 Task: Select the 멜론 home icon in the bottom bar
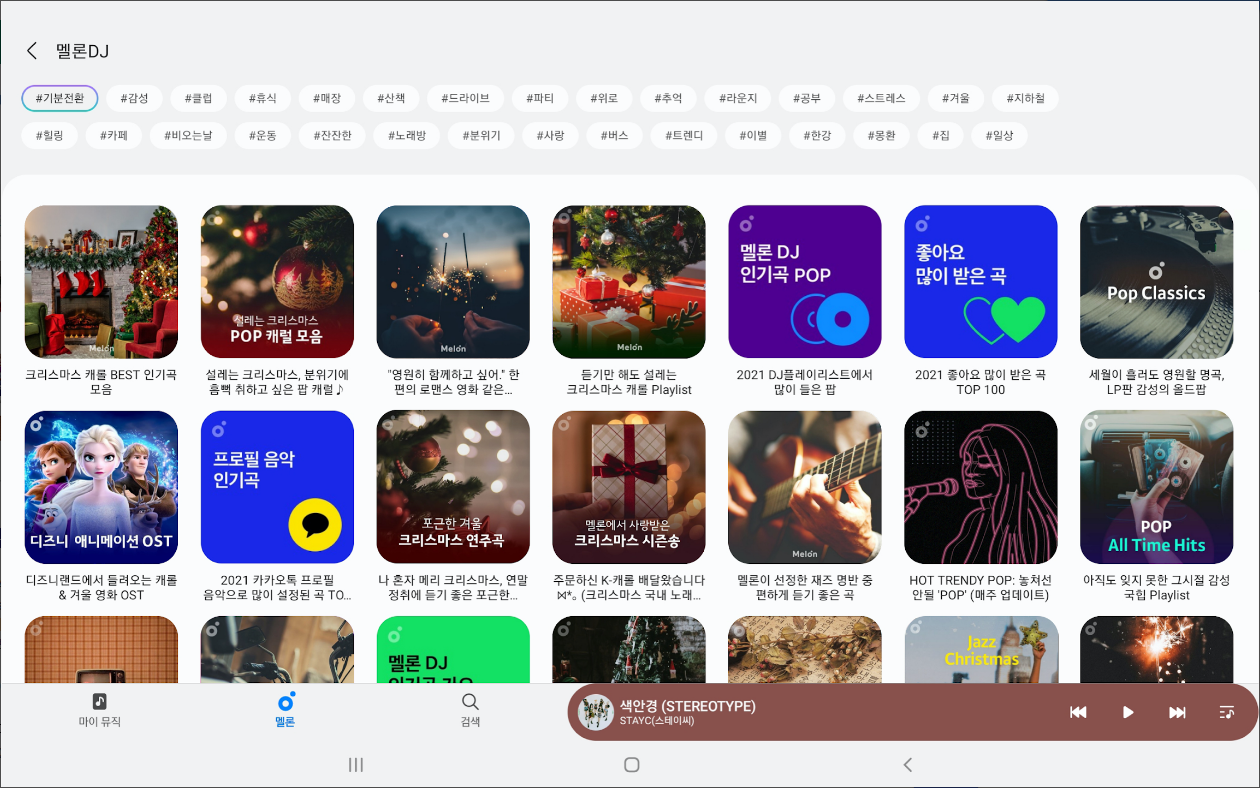[x=284, y=710]
